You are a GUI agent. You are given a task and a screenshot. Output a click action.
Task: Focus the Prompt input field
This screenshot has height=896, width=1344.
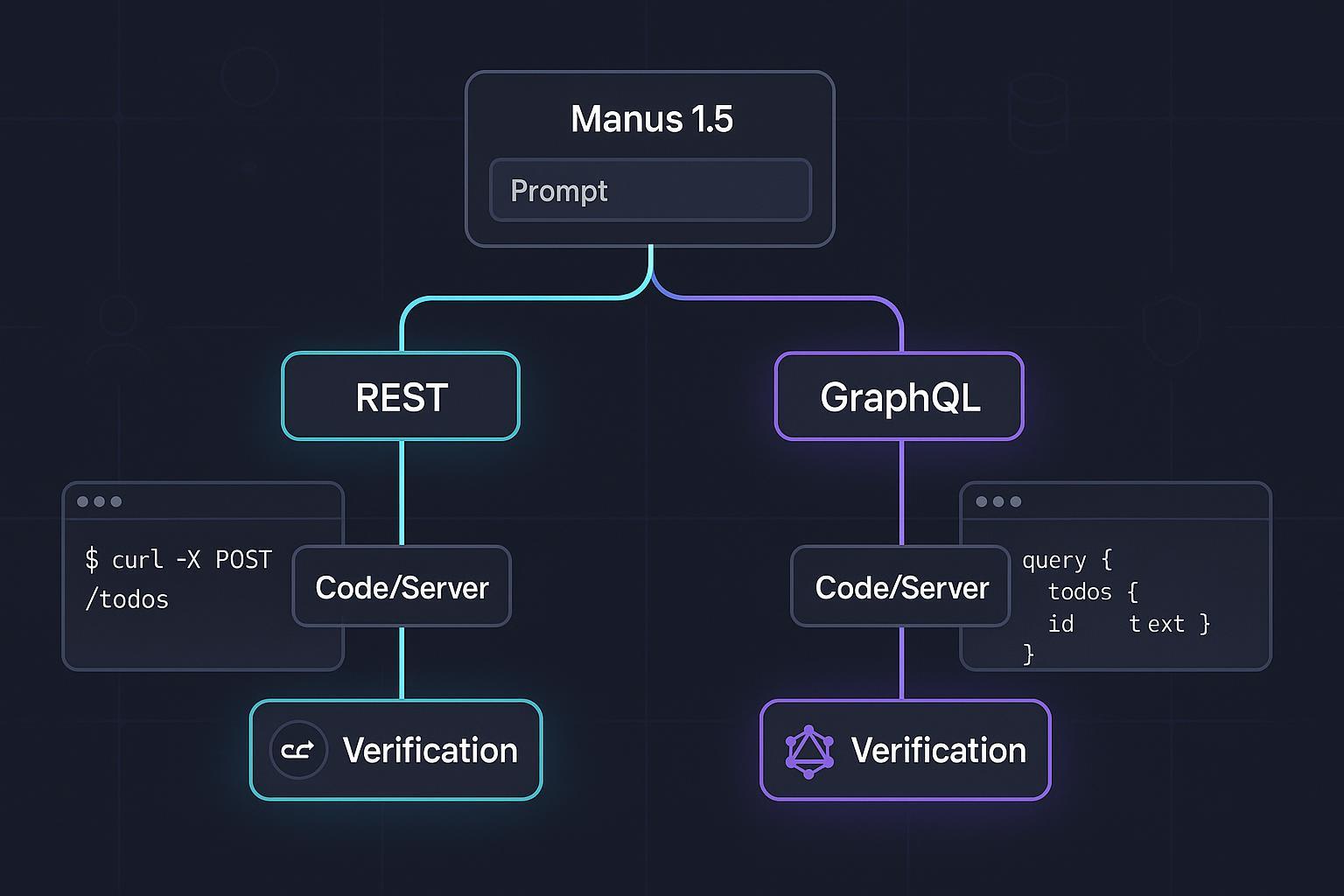tap(650, 190)
